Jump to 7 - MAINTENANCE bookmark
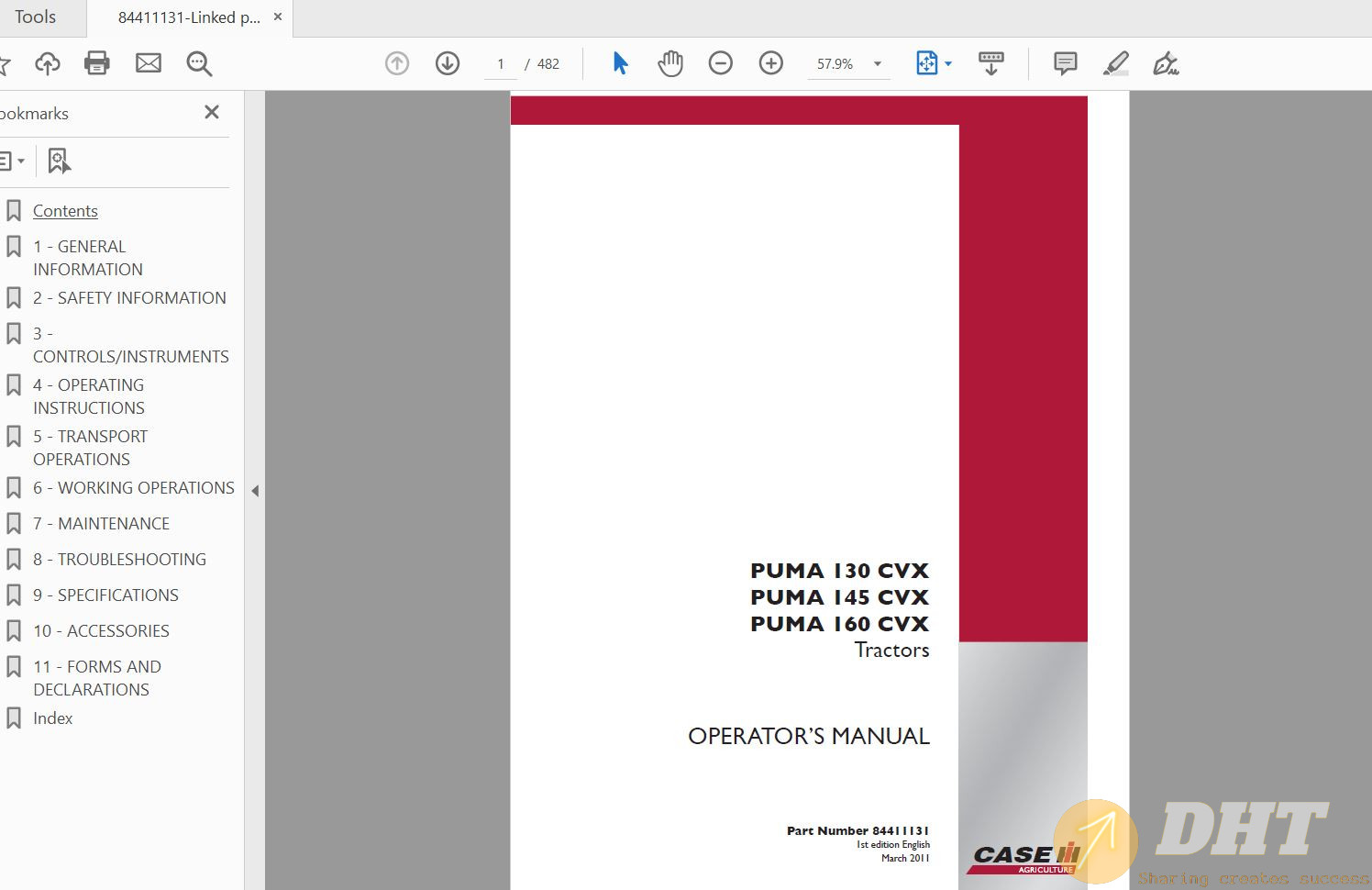The width and height of the screenshot is (1372, 890). click(114, 524)
